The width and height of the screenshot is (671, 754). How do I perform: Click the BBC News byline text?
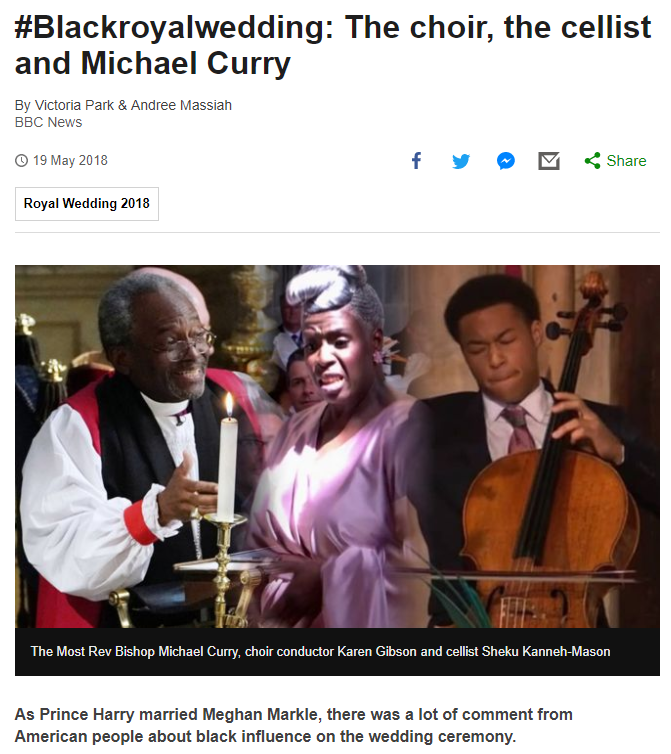[x=49, y=122]
